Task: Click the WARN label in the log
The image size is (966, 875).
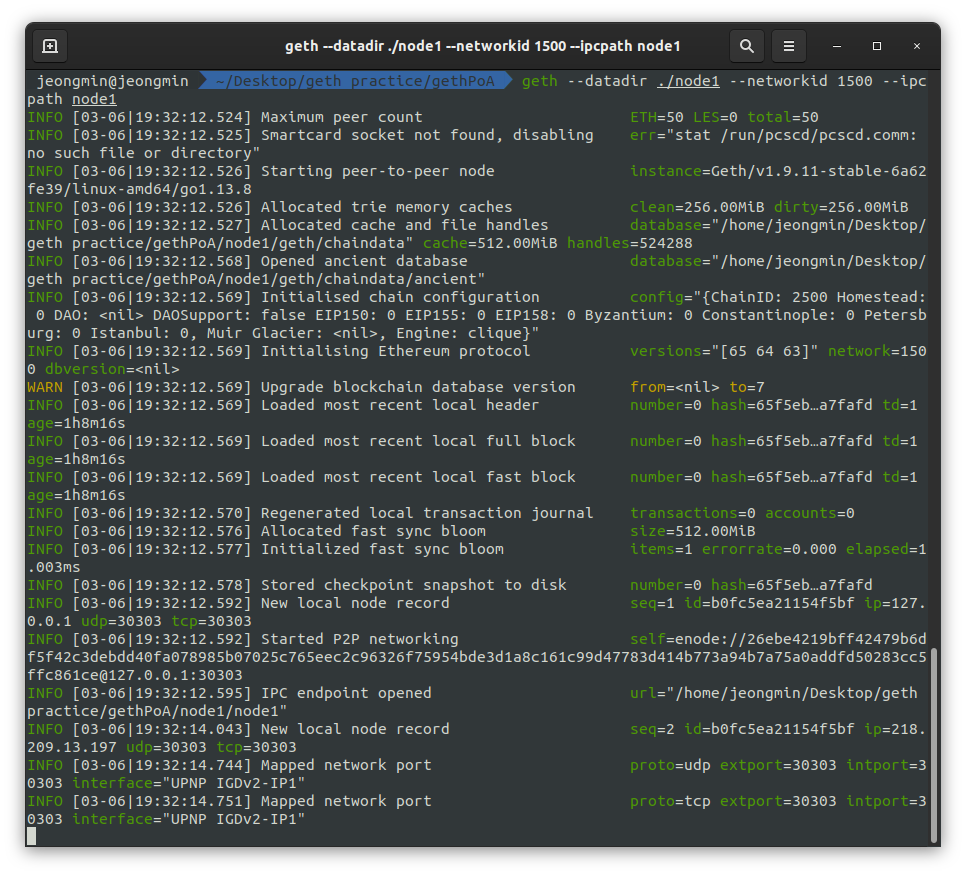Action: click(x=45, y=387)
